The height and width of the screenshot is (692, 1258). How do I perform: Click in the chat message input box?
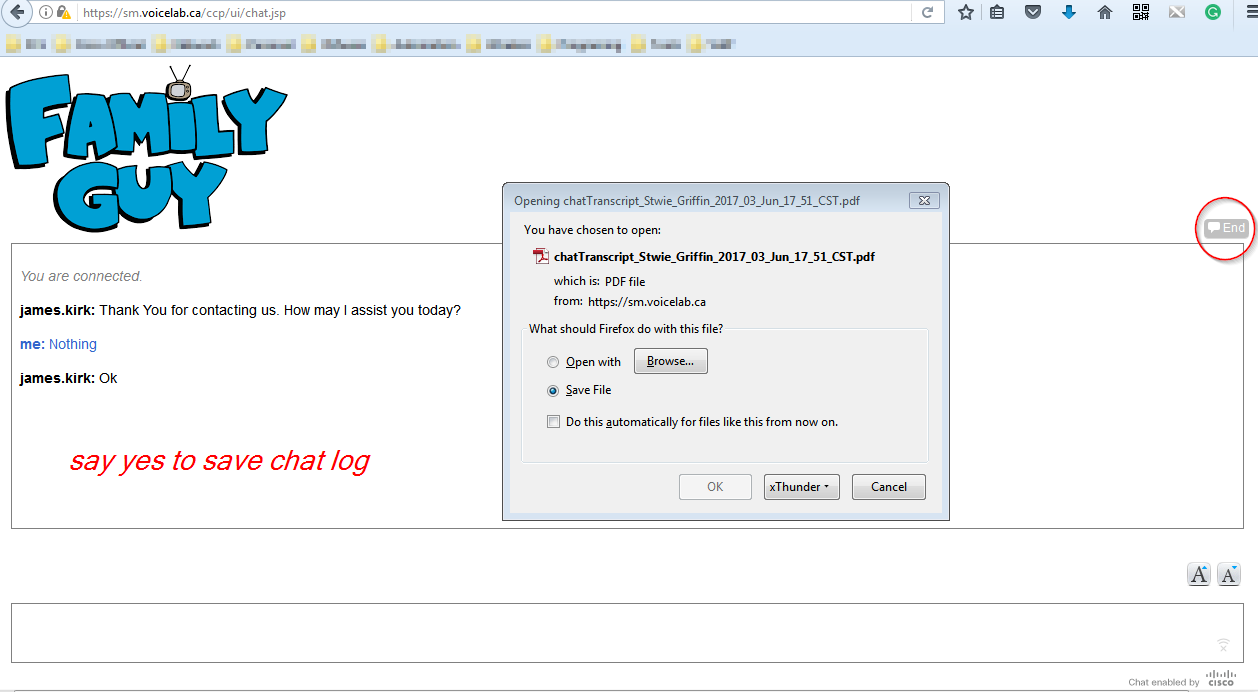click(x=628, y=633)
